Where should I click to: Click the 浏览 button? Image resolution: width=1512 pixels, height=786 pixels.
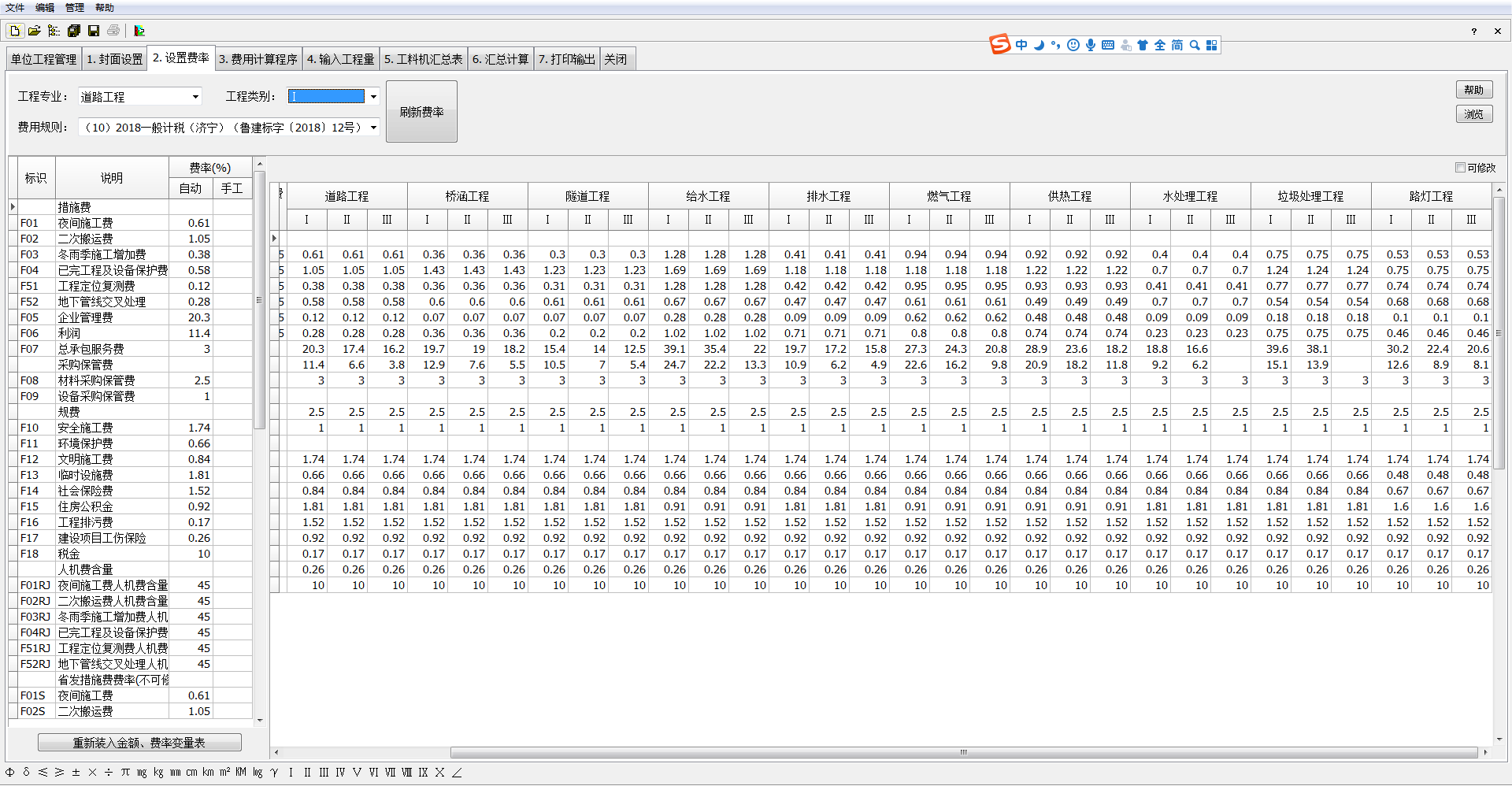point(1474,114)
